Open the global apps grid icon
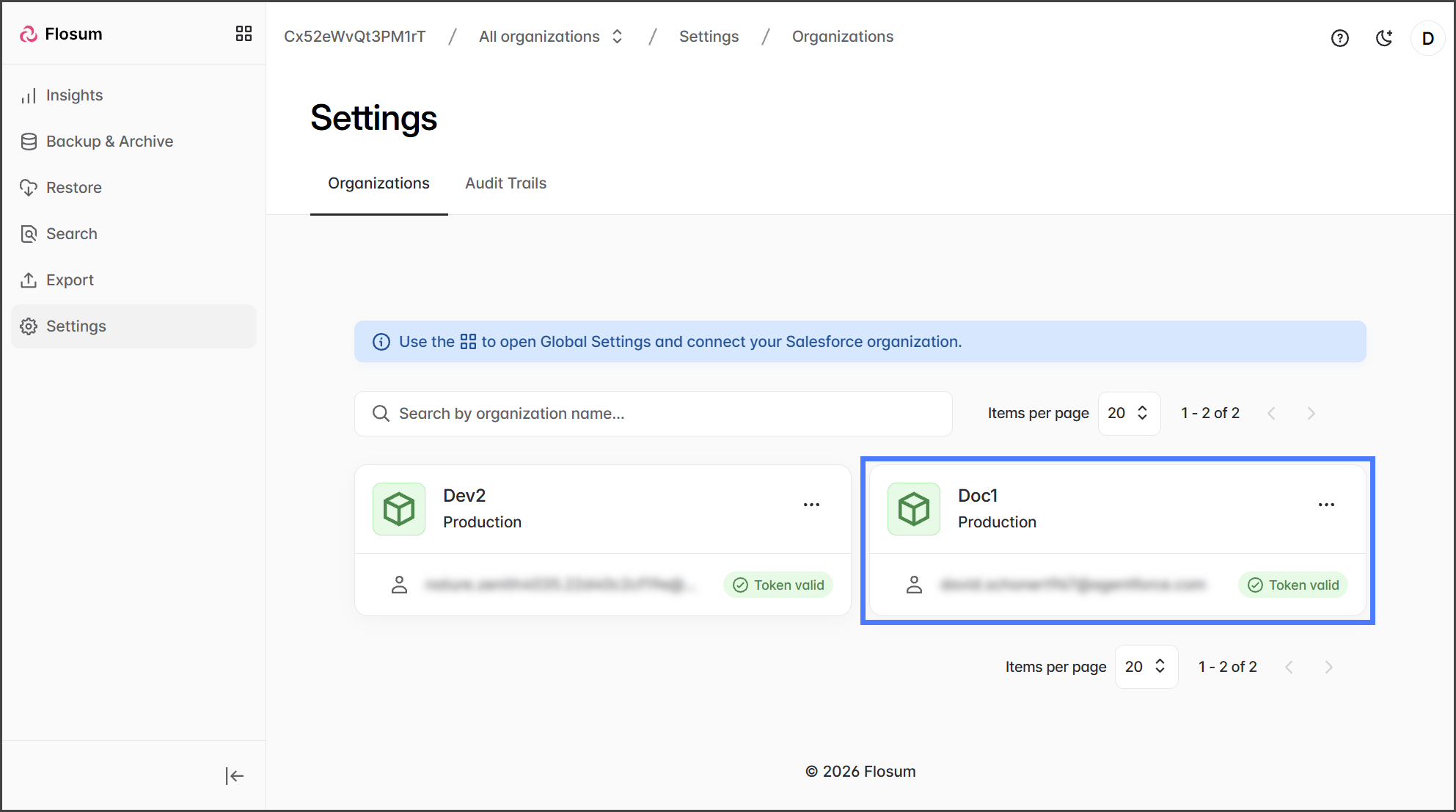1456x812 pixels. pos(244,34)
